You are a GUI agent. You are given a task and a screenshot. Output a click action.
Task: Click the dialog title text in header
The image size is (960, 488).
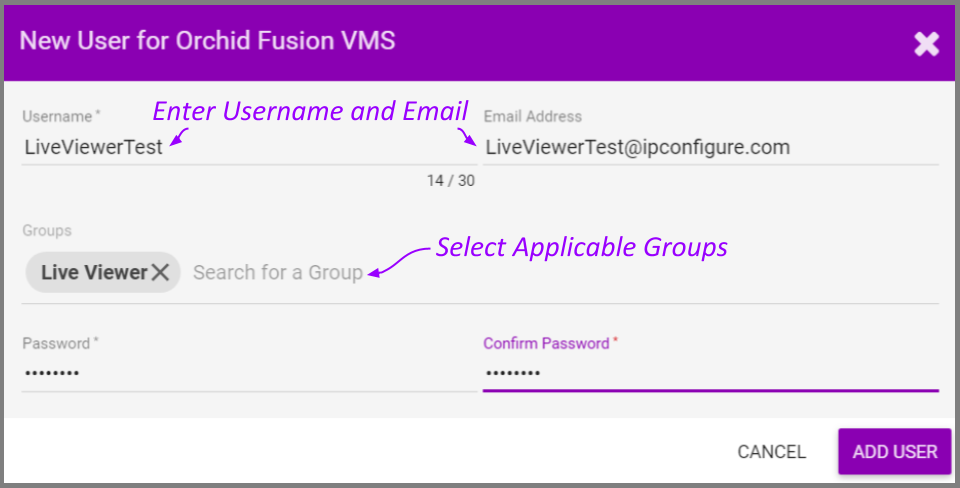(x=207, y=42)
